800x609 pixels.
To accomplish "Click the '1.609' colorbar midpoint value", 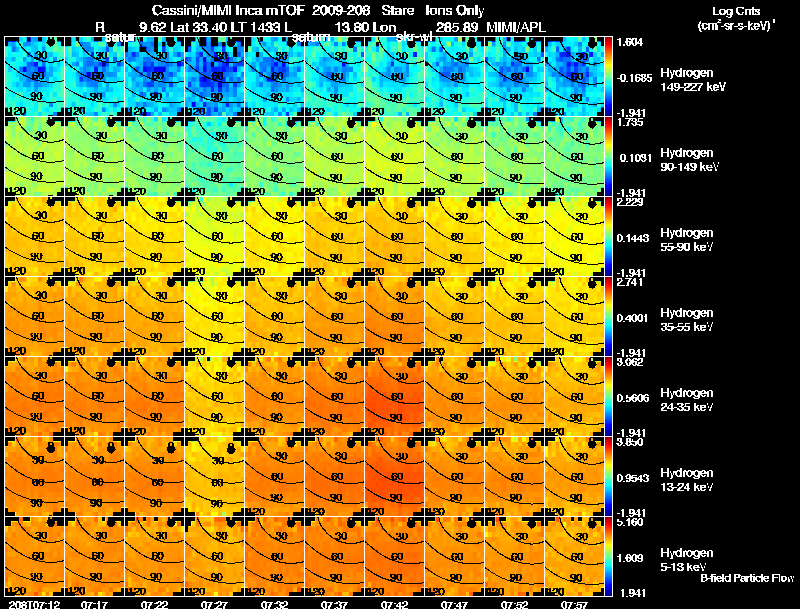I will (630, 559).
